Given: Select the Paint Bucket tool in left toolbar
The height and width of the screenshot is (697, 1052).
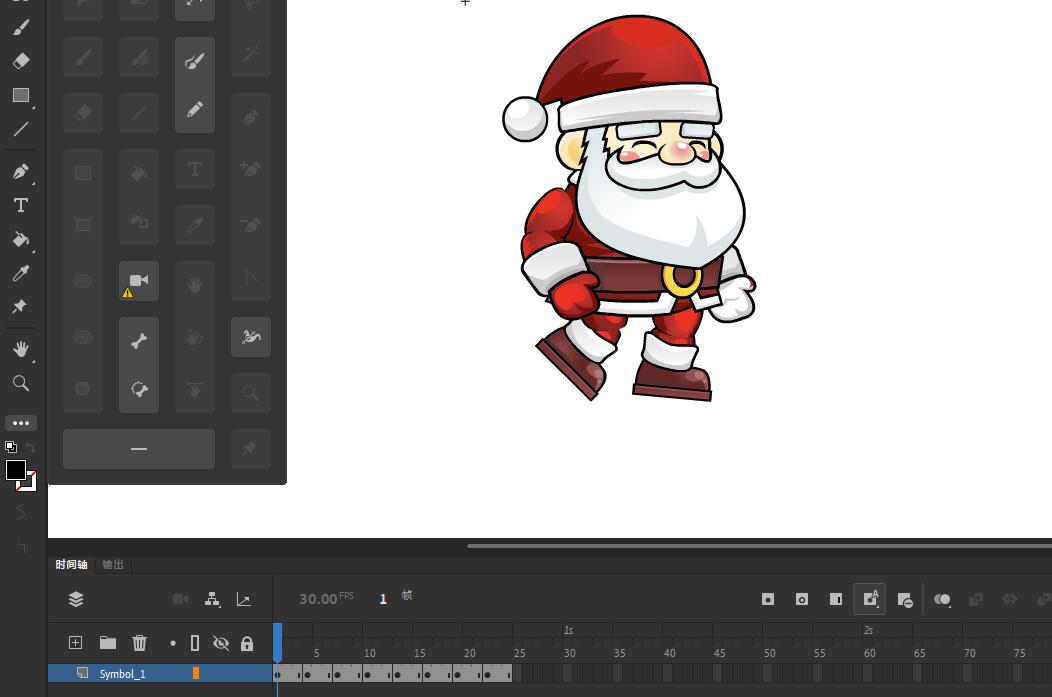Looking at the screenshot, I should [x=21, y=239].
